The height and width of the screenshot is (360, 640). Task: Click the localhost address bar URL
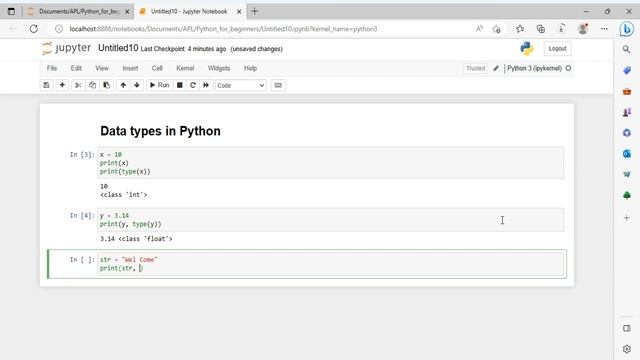click(x=223, y=29)
